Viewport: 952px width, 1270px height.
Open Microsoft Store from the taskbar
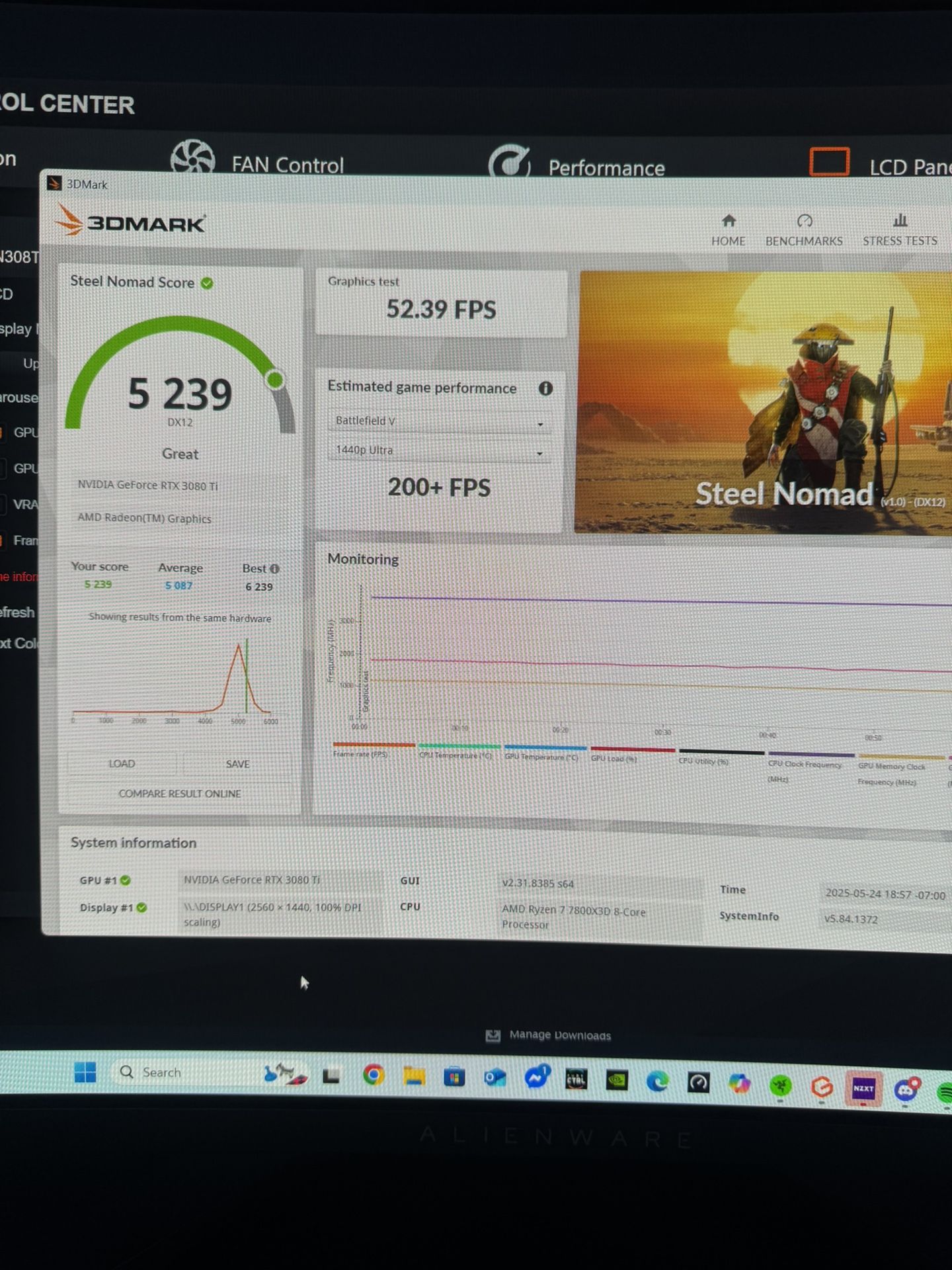[x=454, y=1078]
